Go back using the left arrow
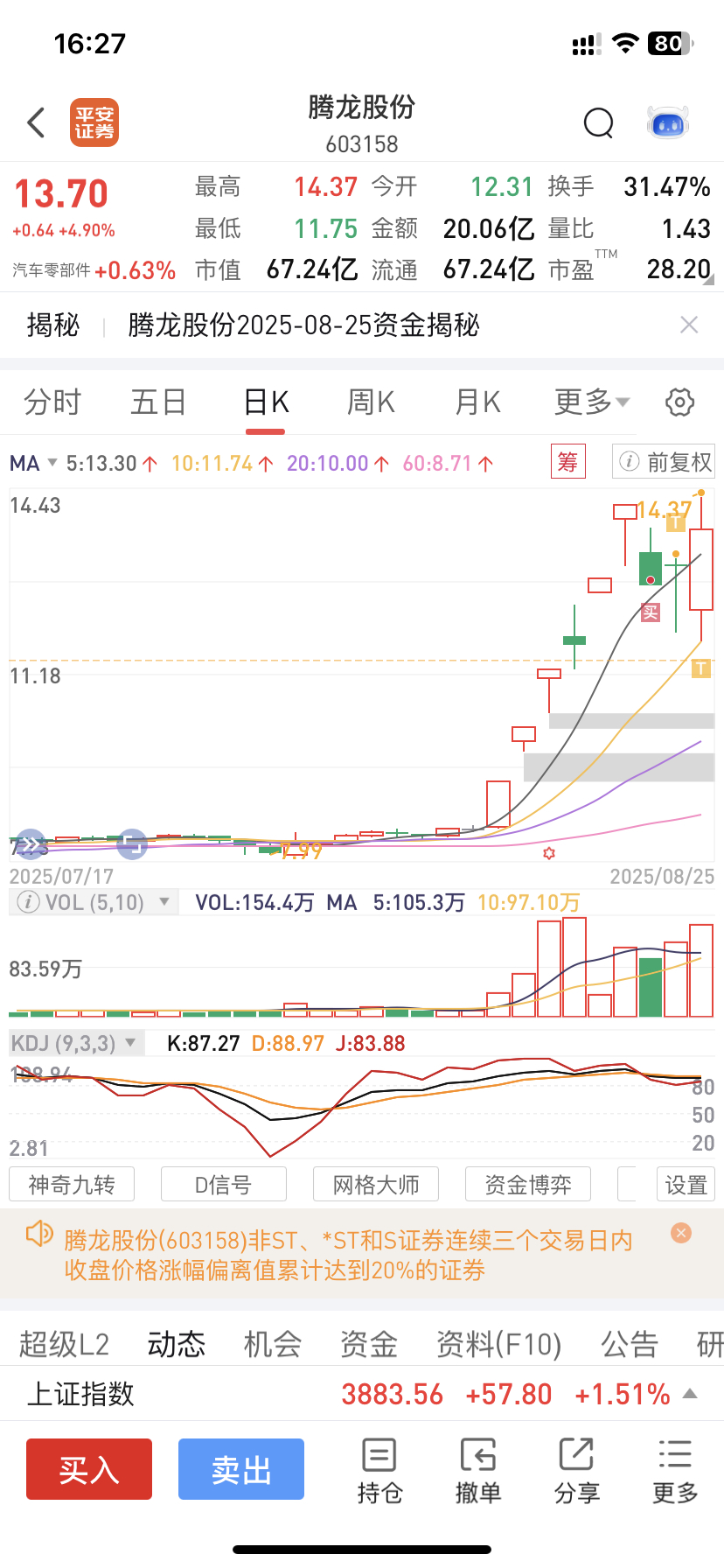This screenshot has height=1568, width=724. (36, 123)
